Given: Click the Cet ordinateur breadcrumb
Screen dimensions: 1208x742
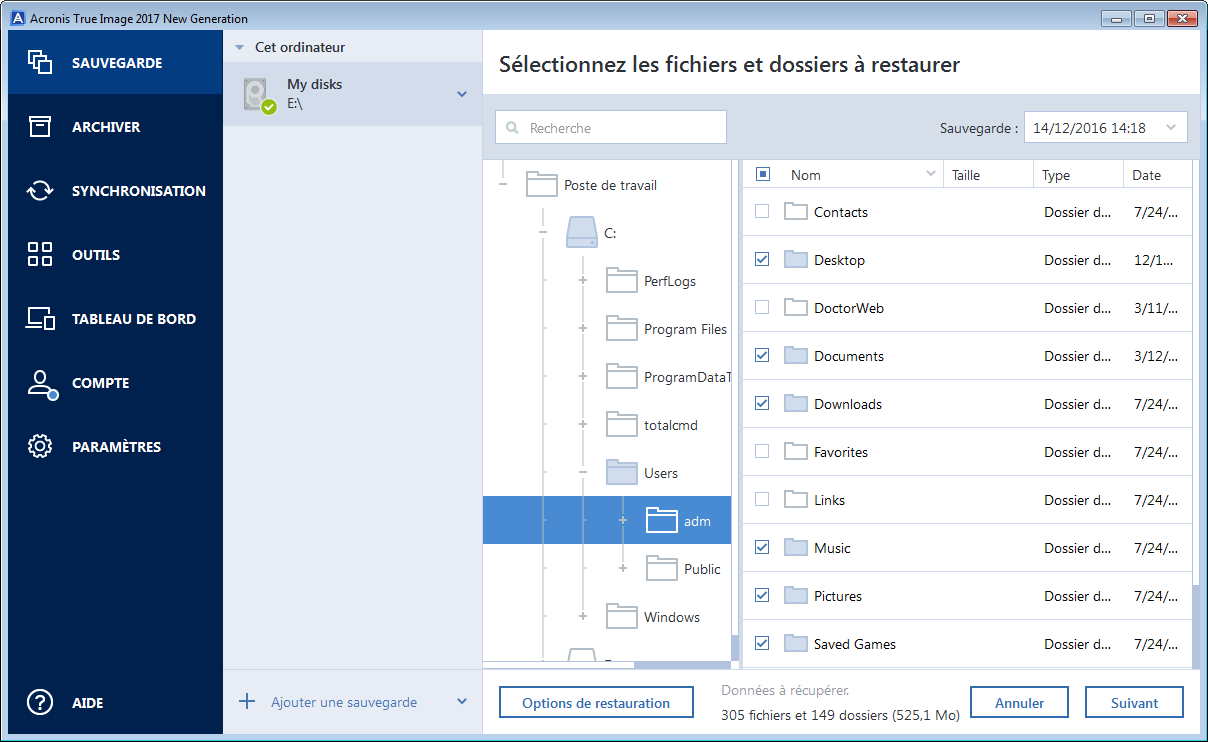Looking at the screenshot, I should pyautogui.click(x=300, y=46).
